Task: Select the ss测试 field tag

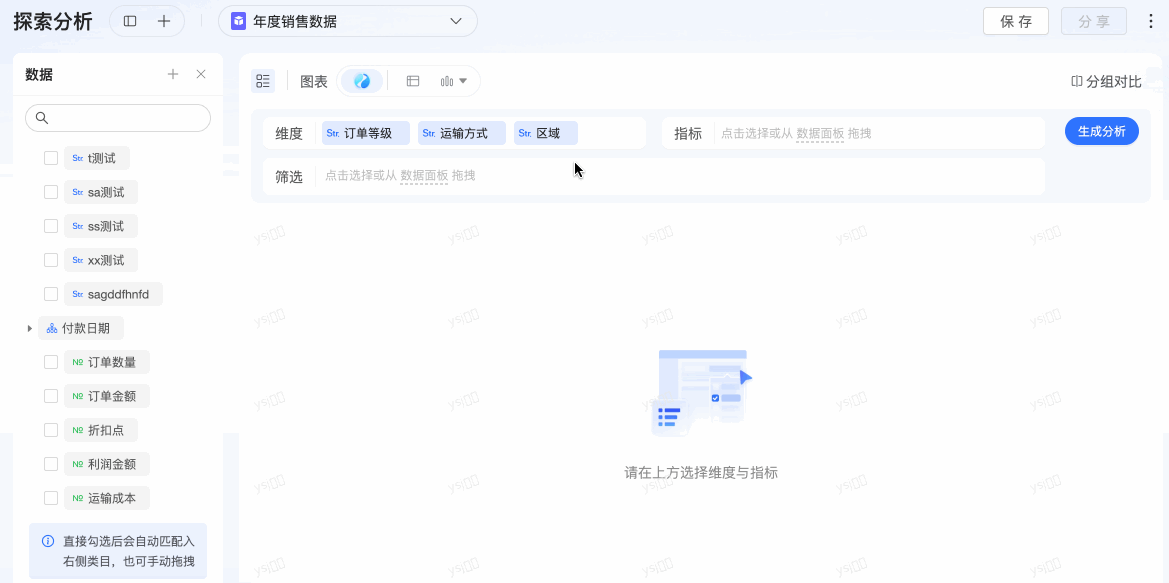Action: click(x=101, y=226)
